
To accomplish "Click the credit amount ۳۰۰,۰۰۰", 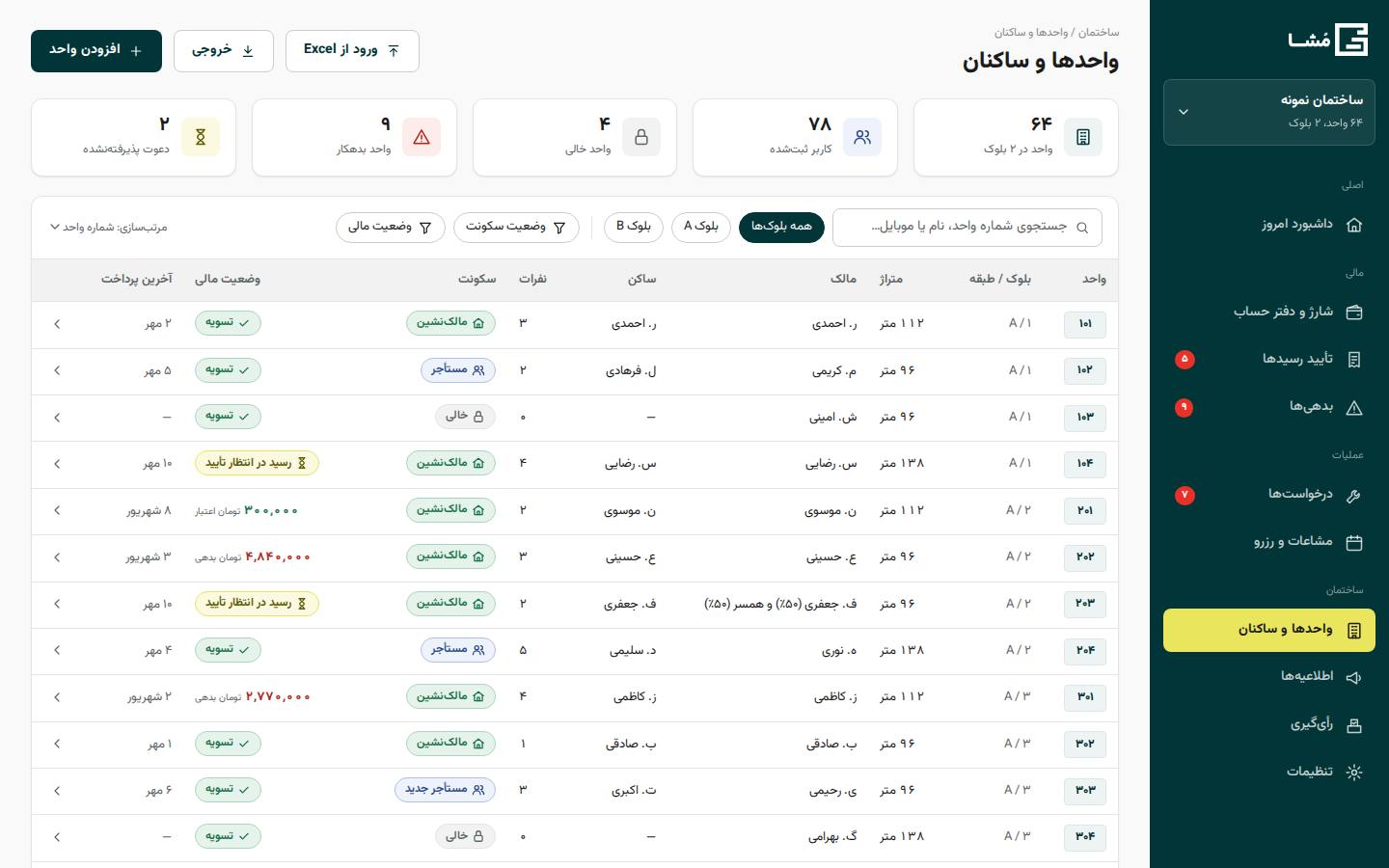I will tap(271, 510).
